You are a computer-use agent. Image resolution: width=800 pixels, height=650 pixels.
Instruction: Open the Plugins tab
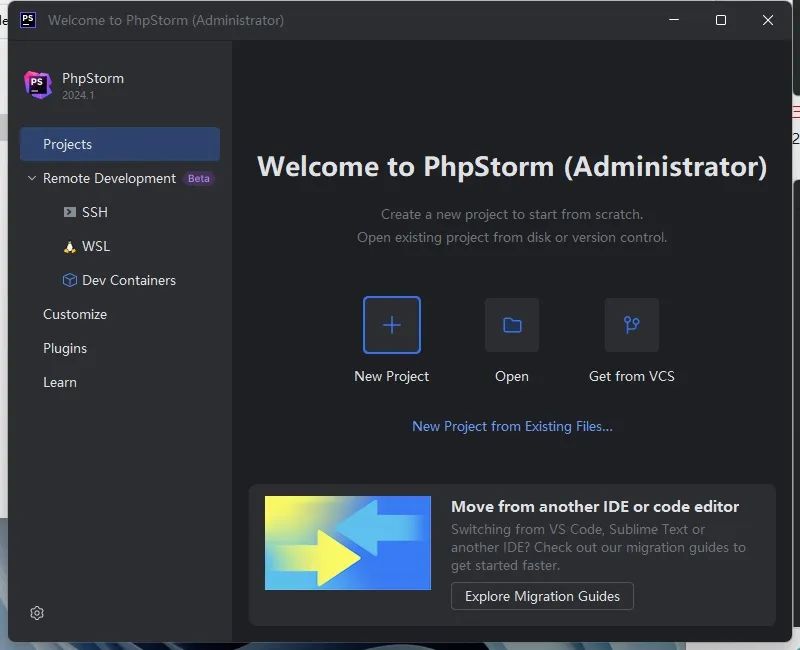(65, 348)
